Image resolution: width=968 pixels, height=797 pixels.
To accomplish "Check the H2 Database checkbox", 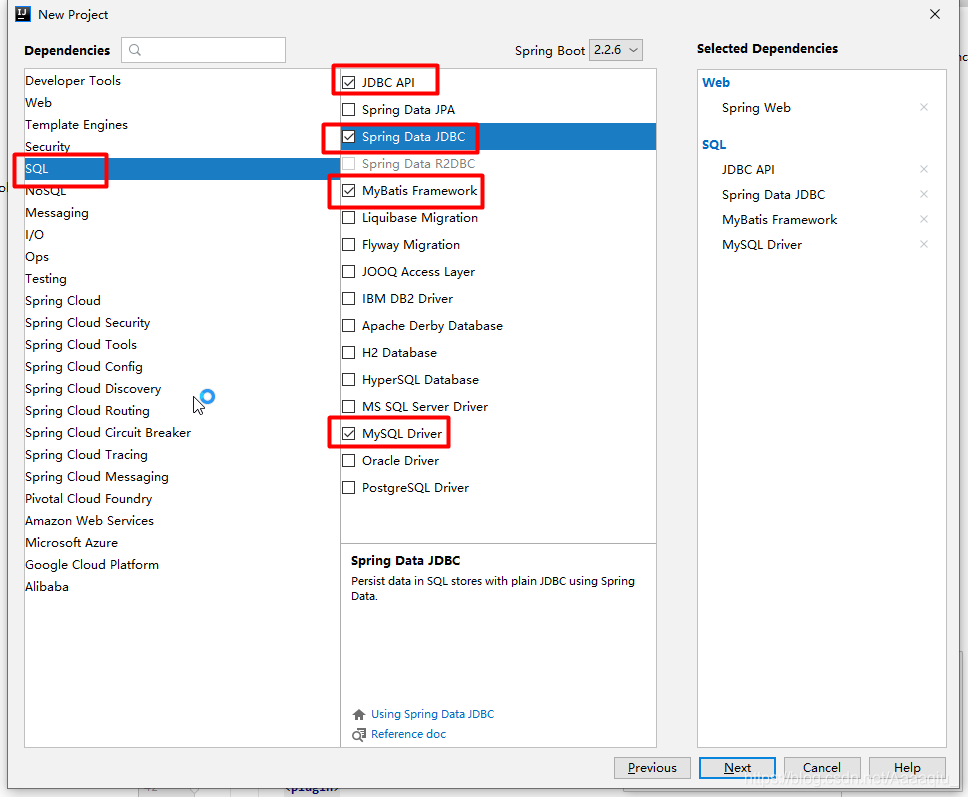I will 349,353.
